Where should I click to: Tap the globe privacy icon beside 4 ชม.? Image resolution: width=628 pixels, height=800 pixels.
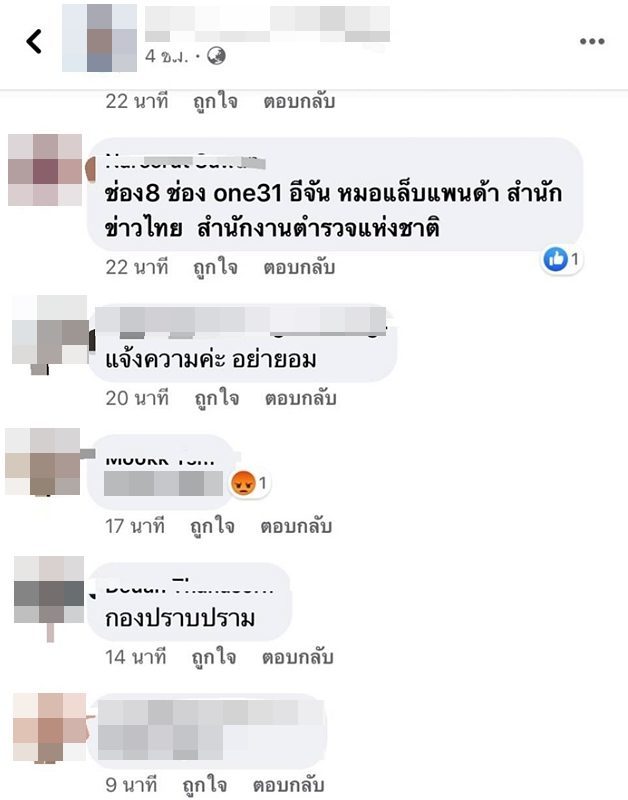216,56
